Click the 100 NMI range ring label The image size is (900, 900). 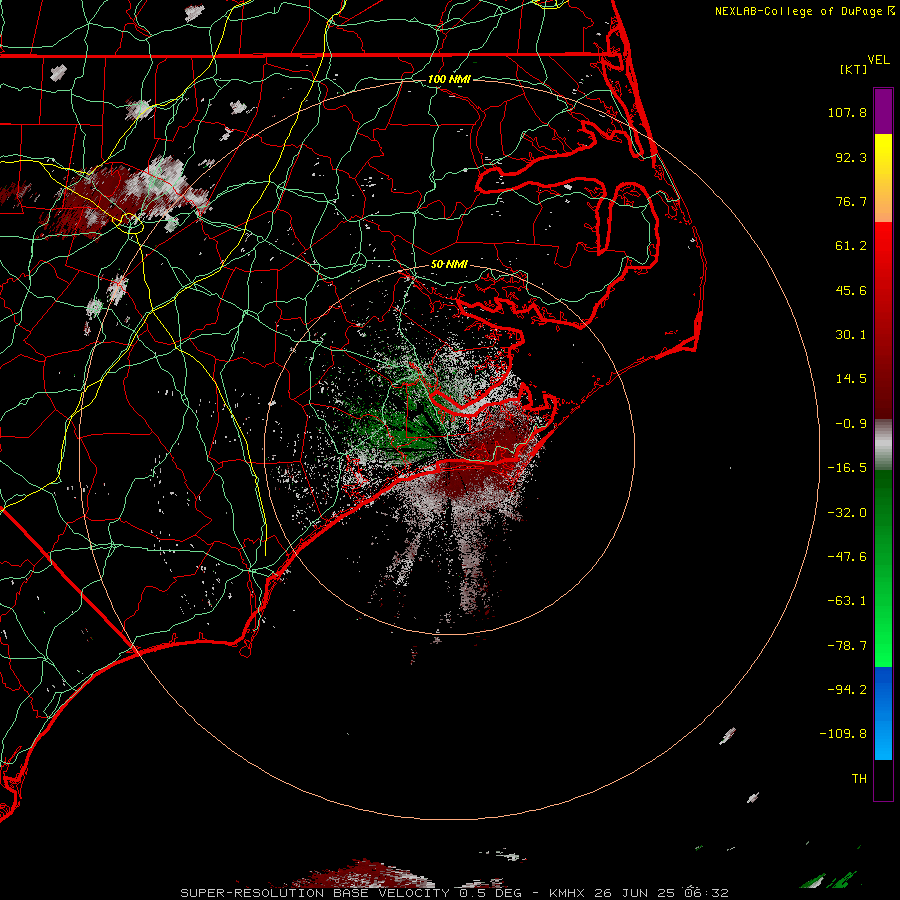449,79
